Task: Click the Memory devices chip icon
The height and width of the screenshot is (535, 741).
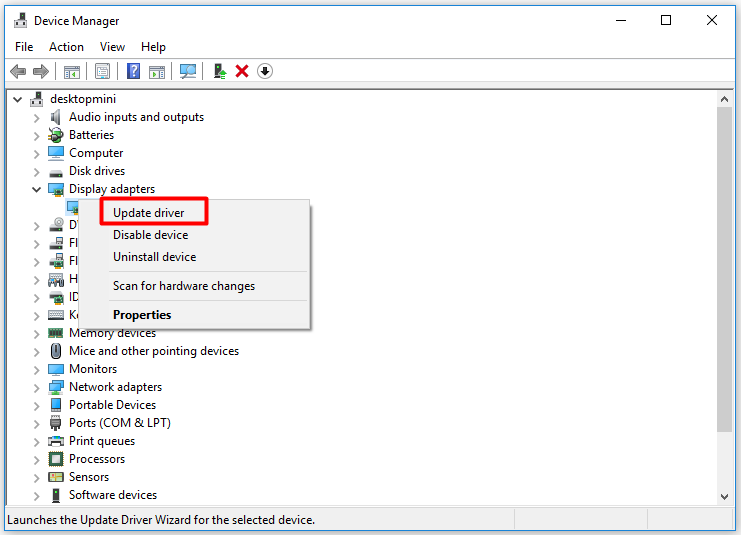Action: [56, 333]
